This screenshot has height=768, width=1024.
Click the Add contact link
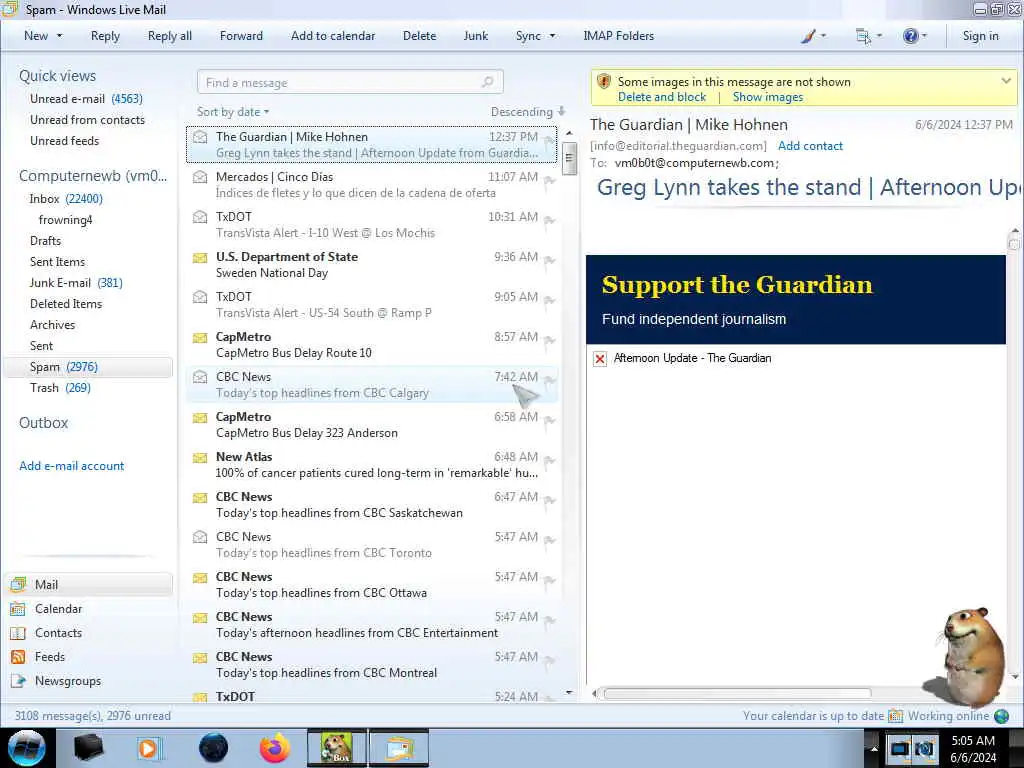coord(810,146)
